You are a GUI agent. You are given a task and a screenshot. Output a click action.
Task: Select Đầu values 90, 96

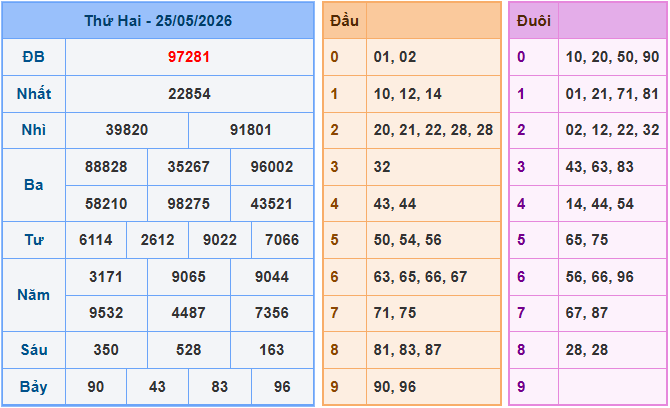coord(395,387)
